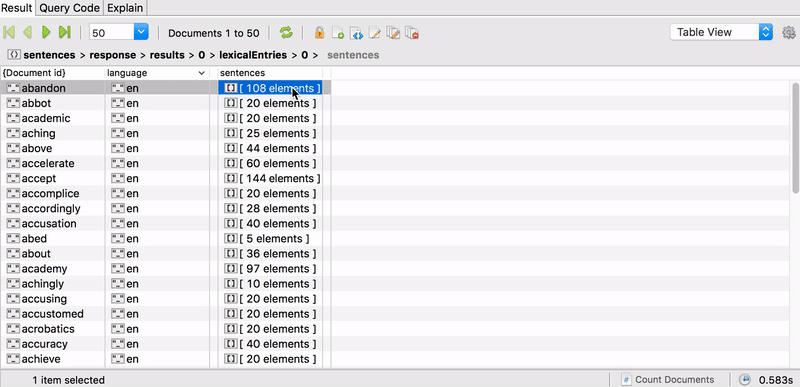This screenshot has height=387, width=800.
Task: Click the duplicate document icon
Action: coord(393,33)
